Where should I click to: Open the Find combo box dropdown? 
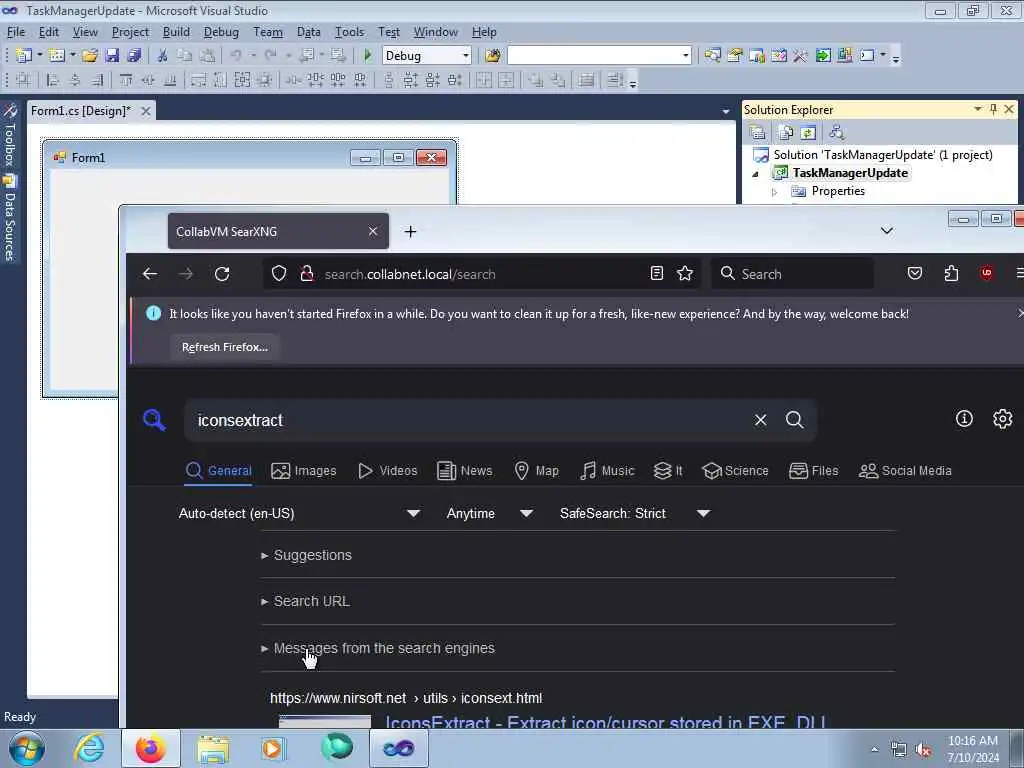click(685, 56)
